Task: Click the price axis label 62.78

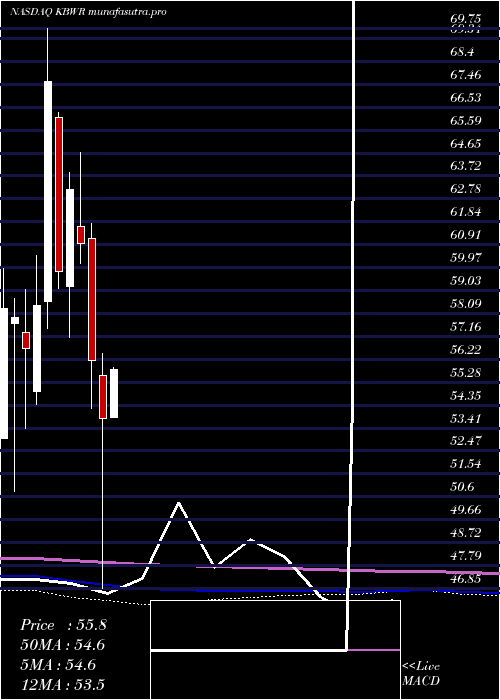Action: coord(466,189)
